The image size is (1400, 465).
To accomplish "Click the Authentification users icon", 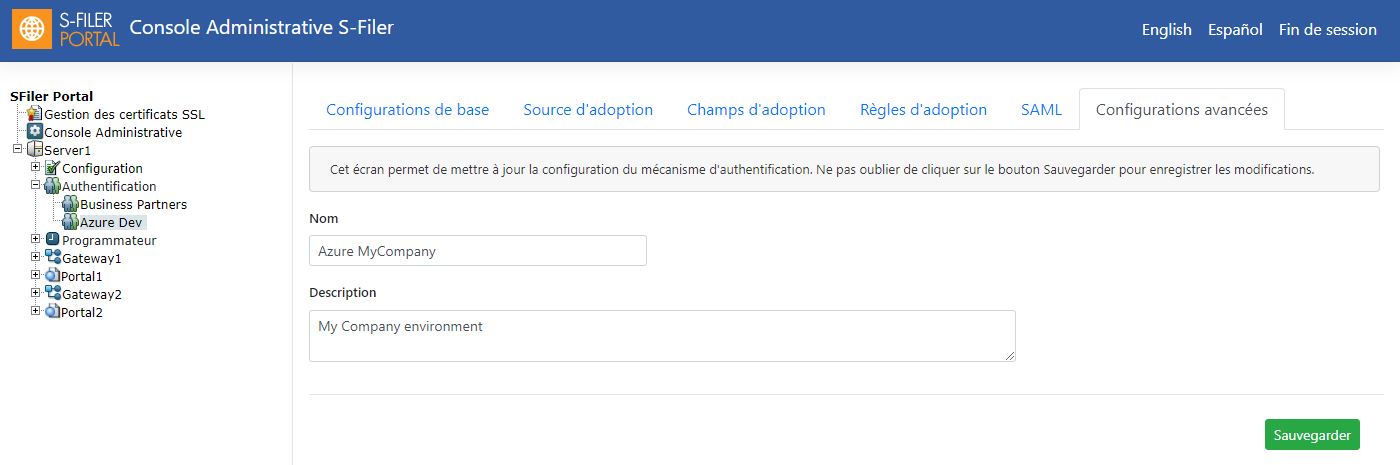I will pyautogui.click(x=53, y=186).
